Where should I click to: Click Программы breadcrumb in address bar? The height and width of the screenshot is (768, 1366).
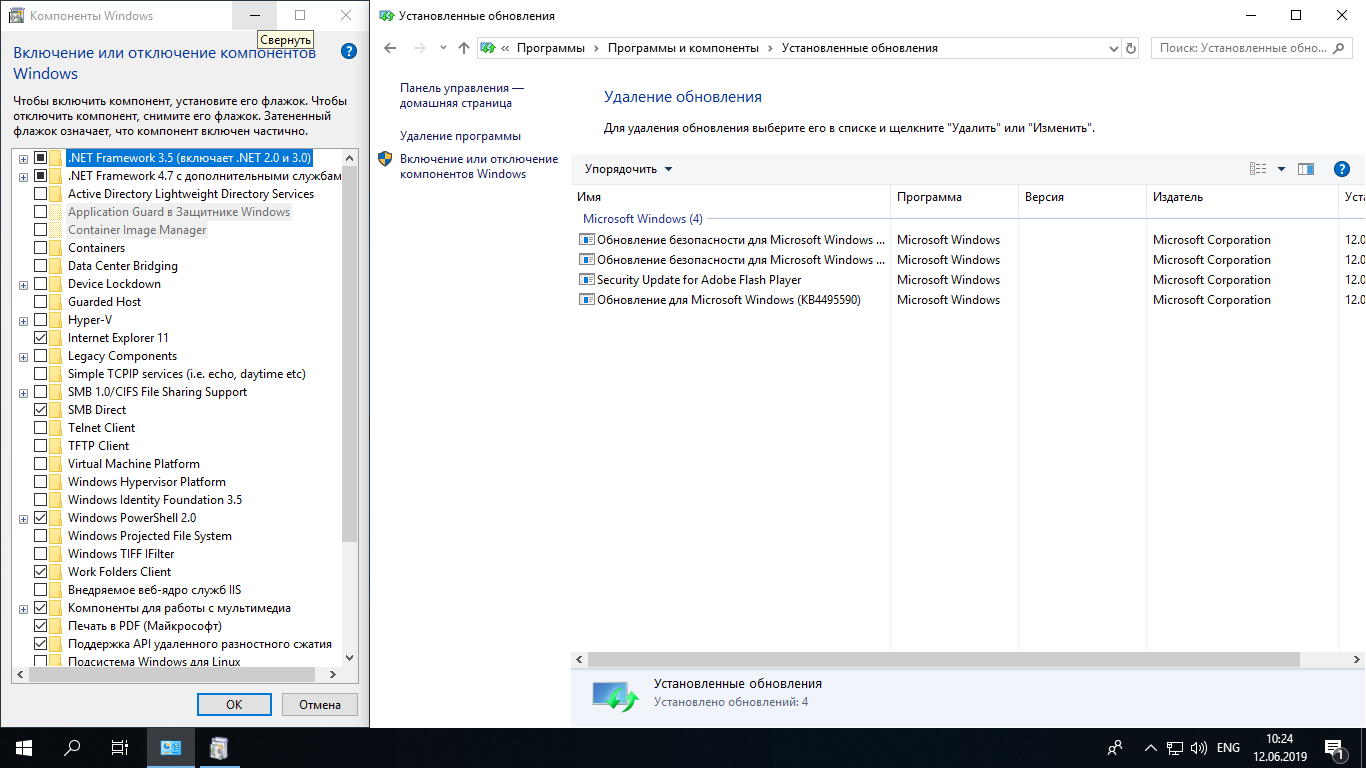550,48
